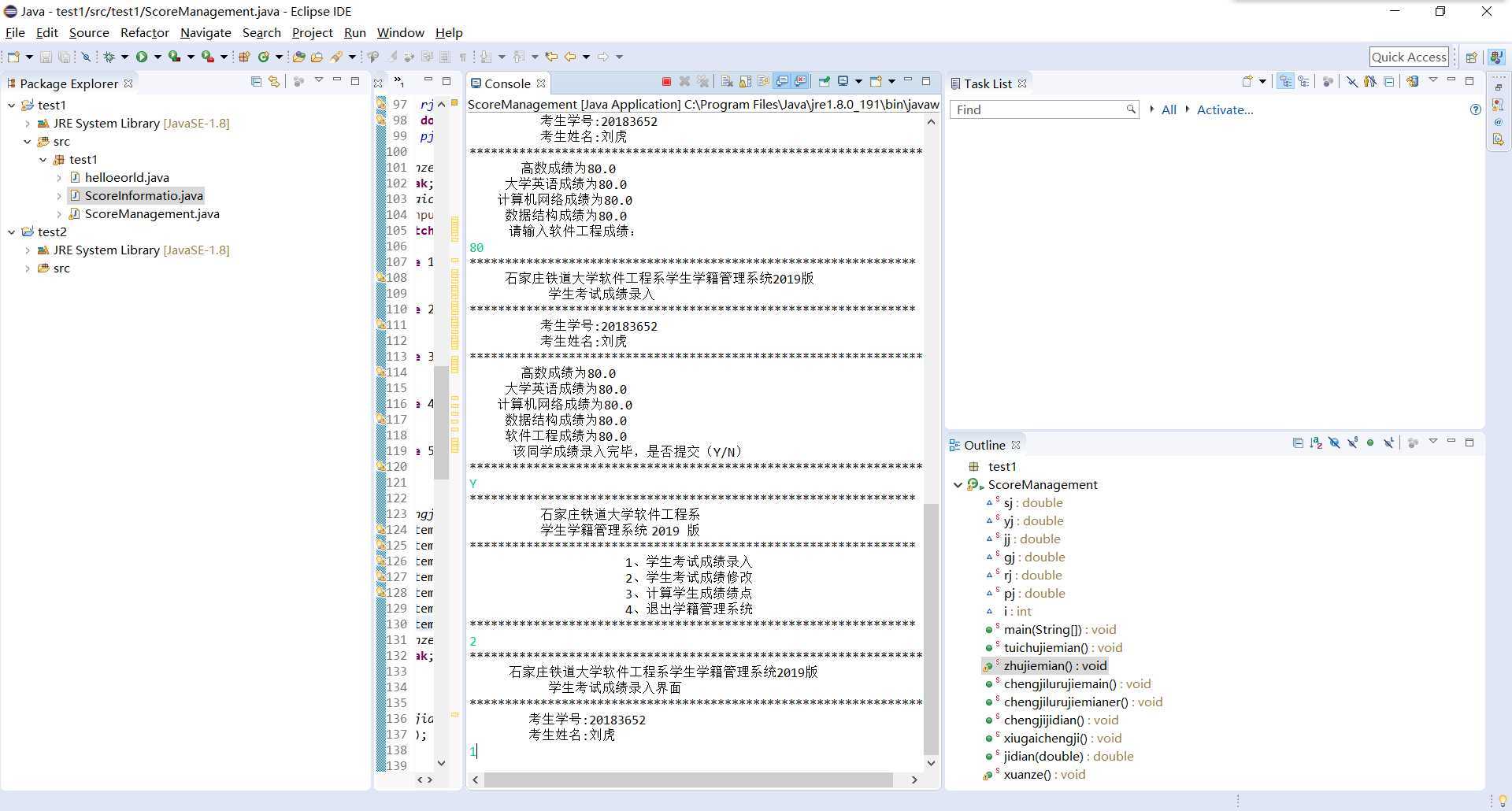The width and height of the screenshot is (1512, 811).
Task: Click the Java perspective icon
Action: pyautogui.click(x=1497, y=57)
